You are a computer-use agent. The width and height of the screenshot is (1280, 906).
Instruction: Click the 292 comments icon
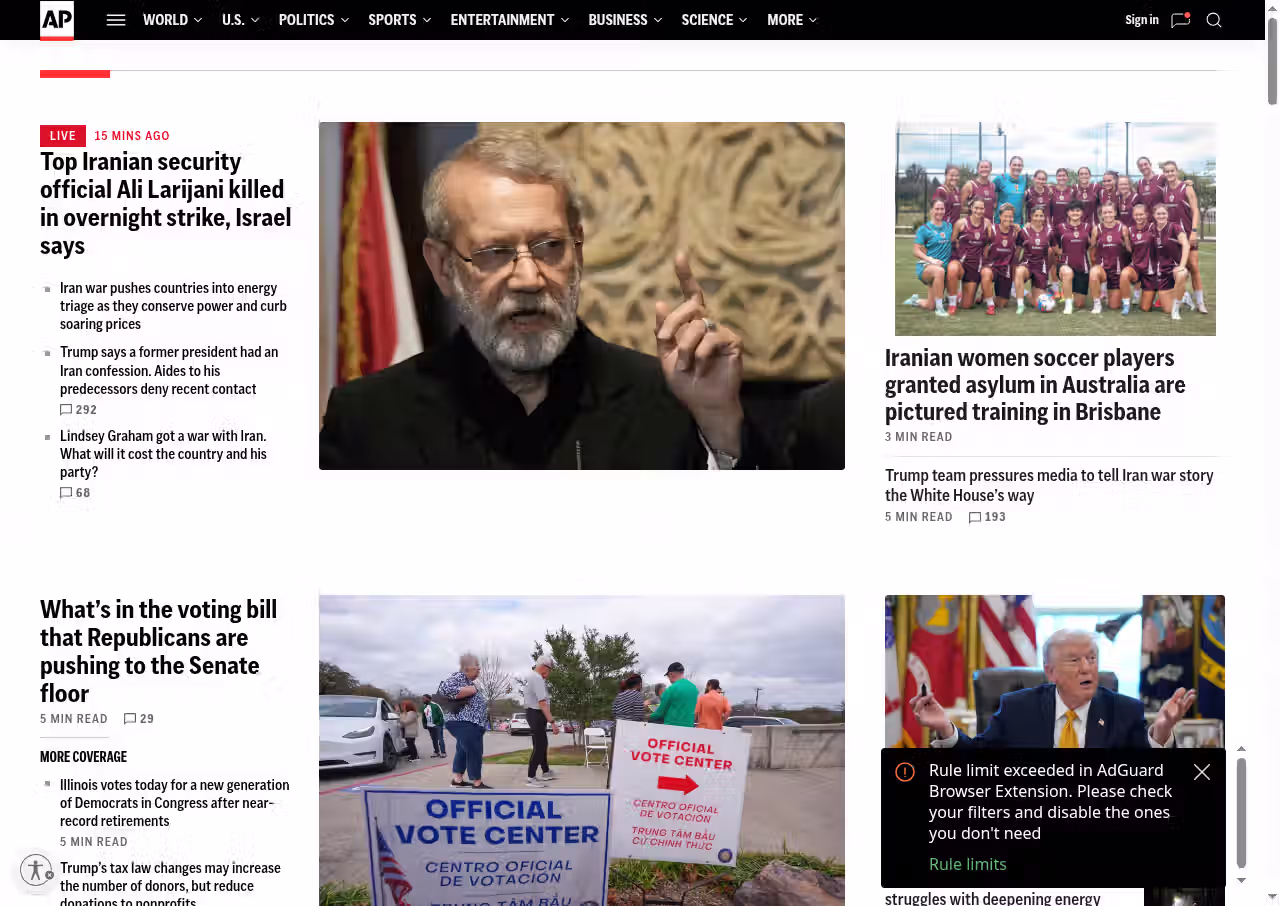tap(66, 410)
